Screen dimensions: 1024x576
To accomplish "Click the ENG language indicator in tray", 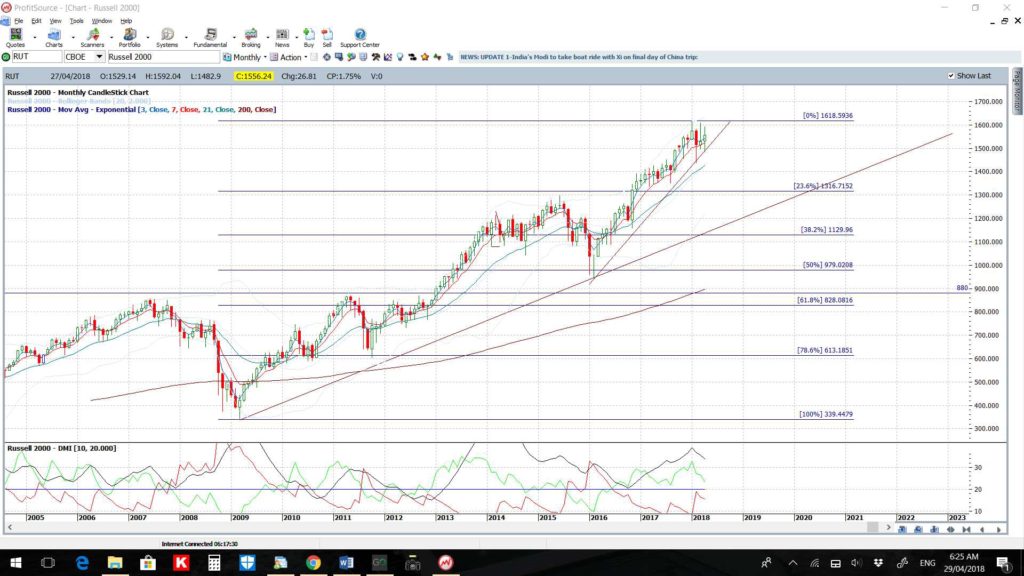I will click(927, 563).
